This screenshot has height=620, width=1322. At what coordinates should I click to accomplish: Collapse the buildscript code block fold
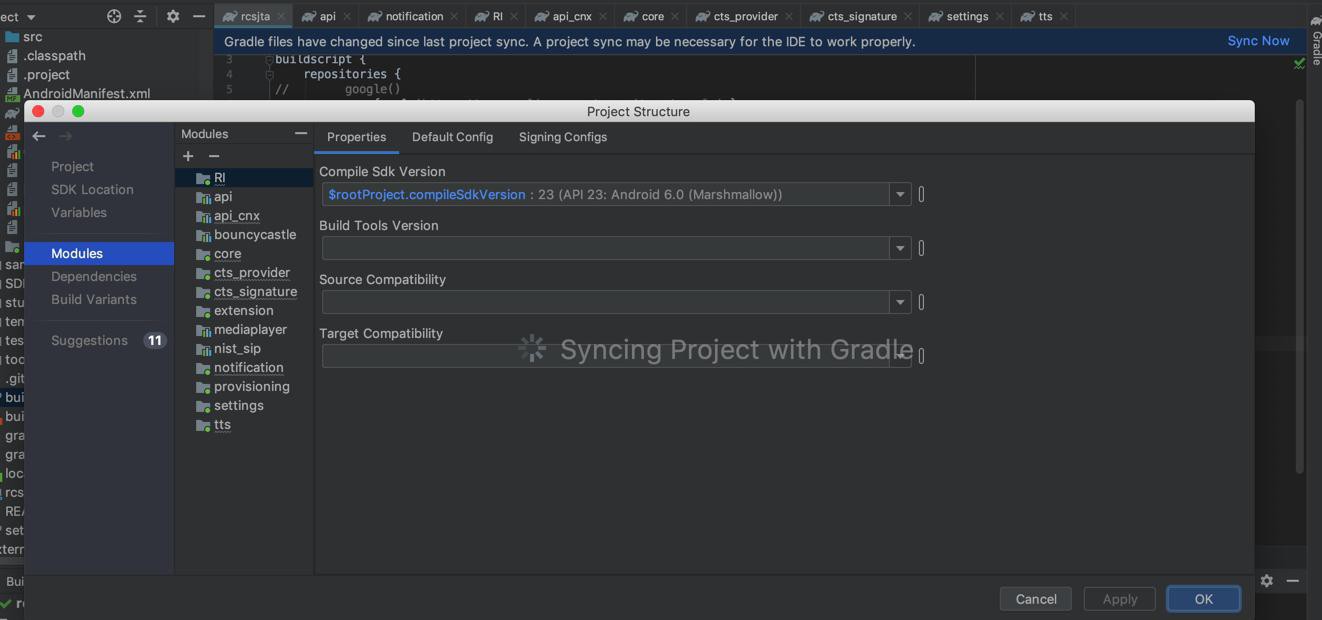[x=269, y=59]
